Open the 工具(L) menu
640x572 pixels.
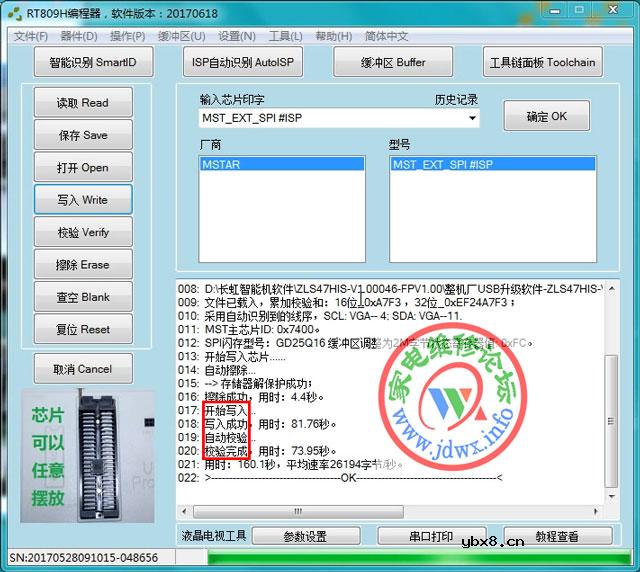point(286,36)
